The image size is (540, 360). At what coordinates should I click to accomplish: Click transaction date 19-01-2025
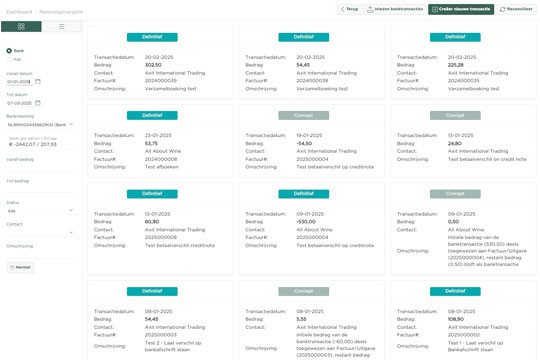[x=309, y=135]
